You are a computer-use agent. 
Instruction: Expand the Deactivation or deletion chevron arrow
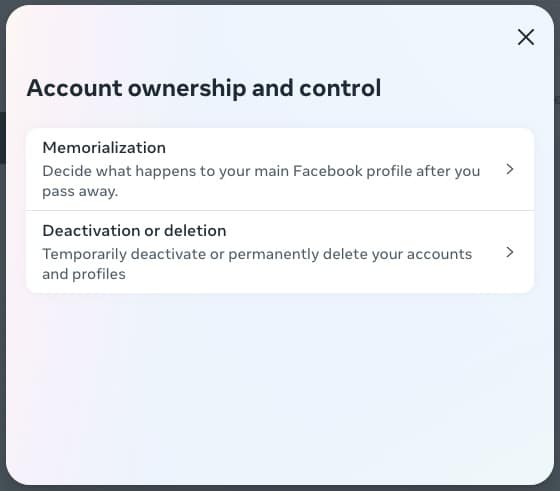click(510, 252)
